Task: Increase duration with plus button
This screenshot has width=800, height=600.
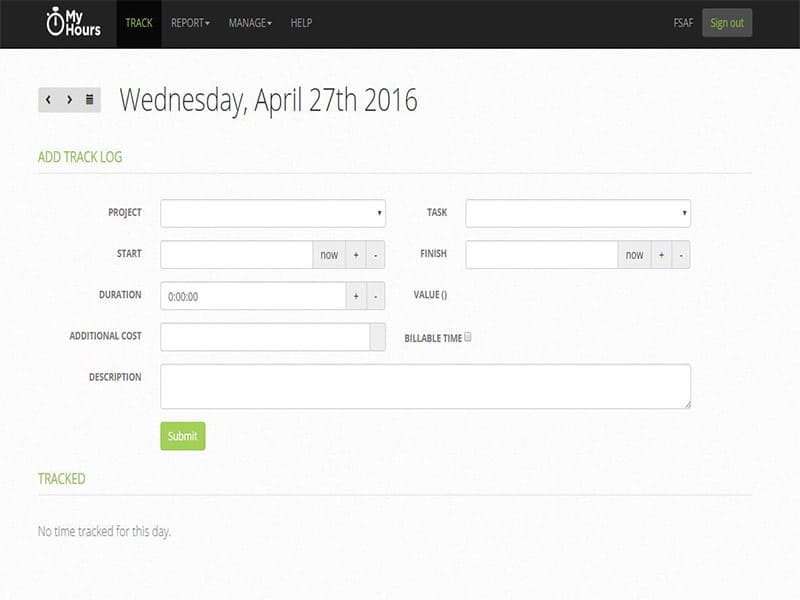Action: click(x=356, y=296)
